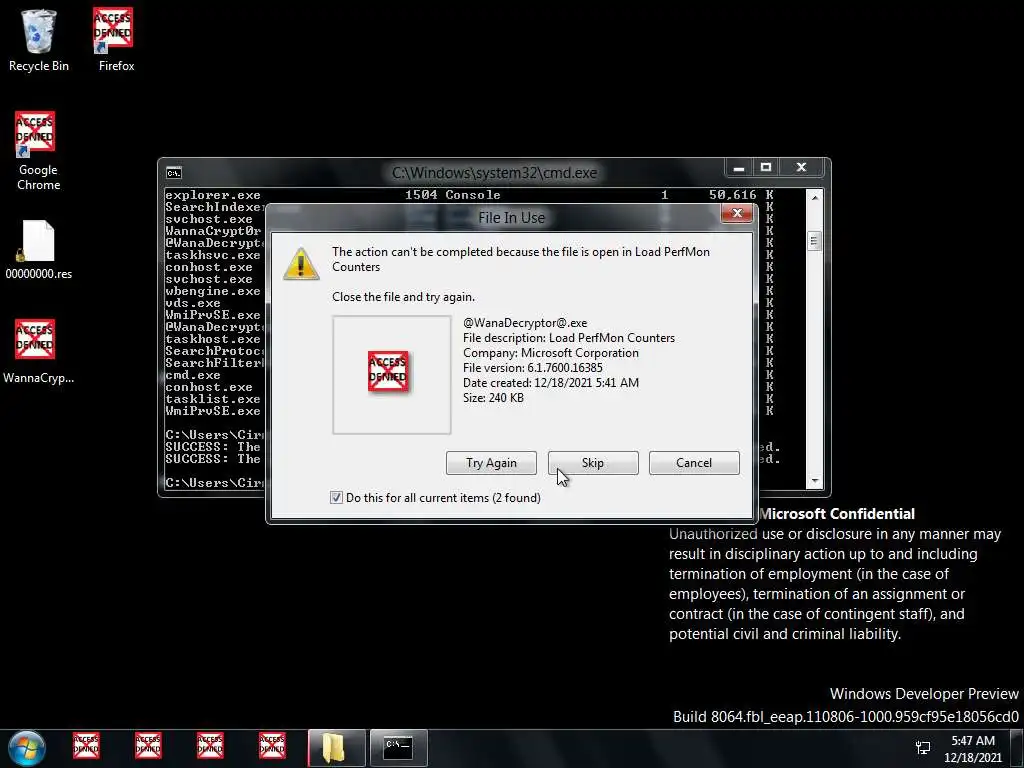Select the WannaCryp... desktop icon

[x=38, y=351]
